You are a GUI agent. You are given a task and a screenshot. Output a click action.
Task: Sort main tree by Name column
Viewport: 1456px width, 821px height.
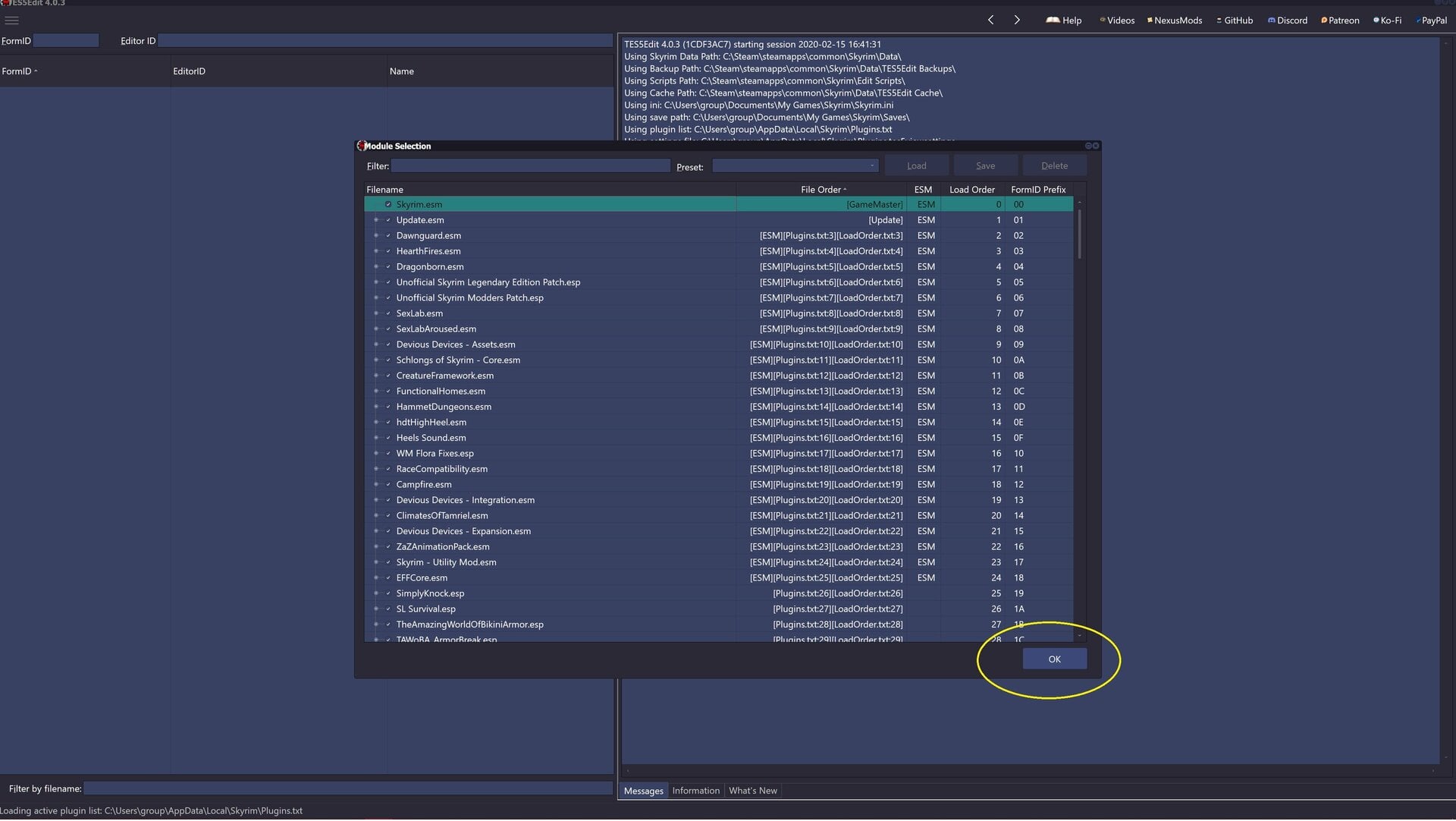point(500,71)
